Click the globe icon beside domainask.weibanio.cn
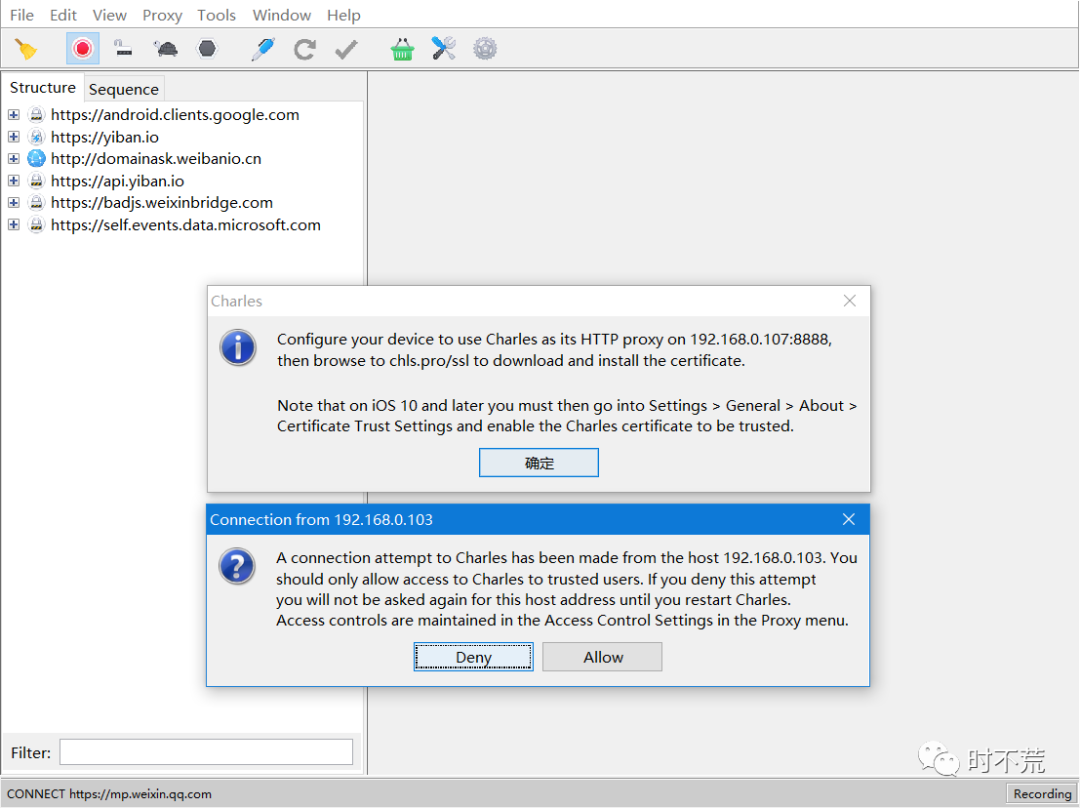The image size is (1080, 808). coord(37,158)
